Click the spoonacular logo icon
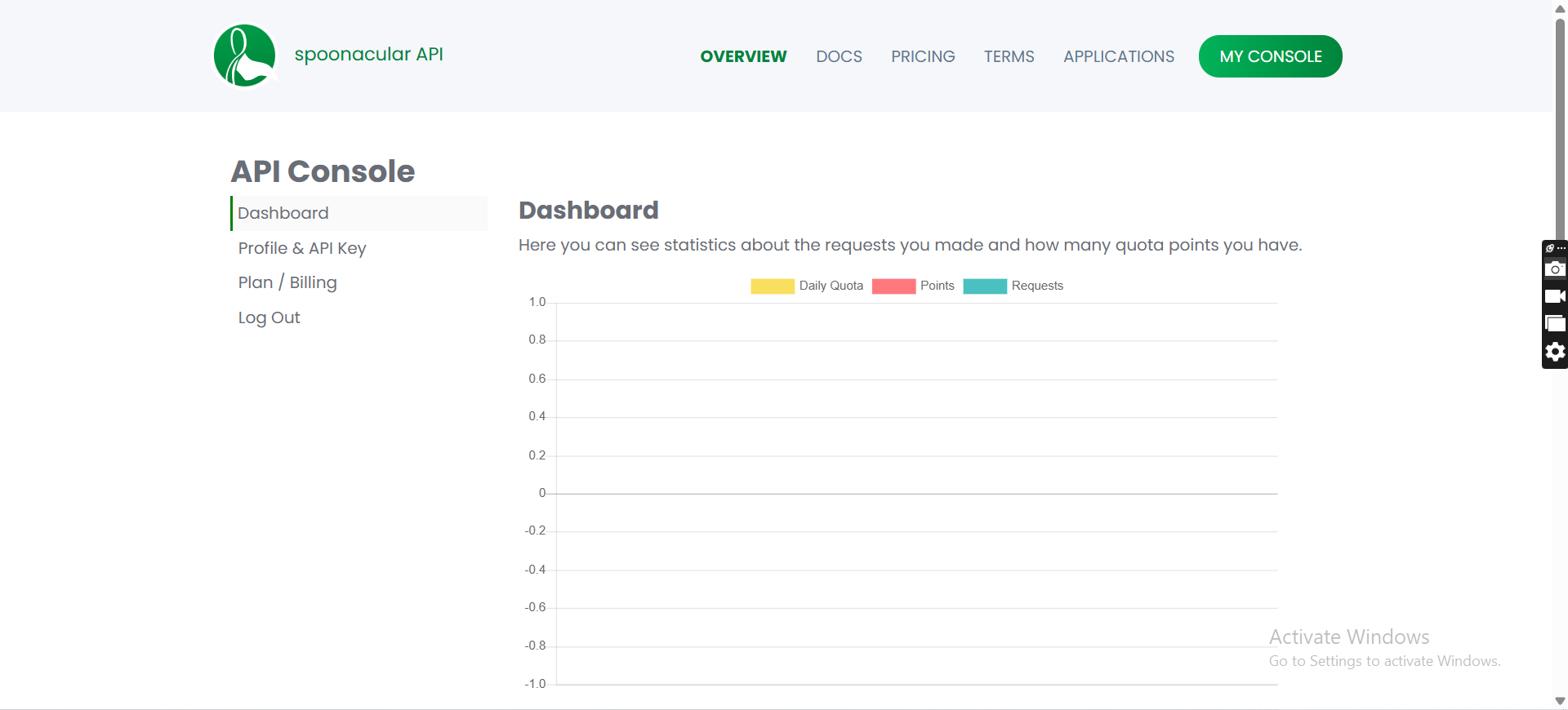Image resolution: width=1568 pixels, height=710 pixels. tap(245, 55)
